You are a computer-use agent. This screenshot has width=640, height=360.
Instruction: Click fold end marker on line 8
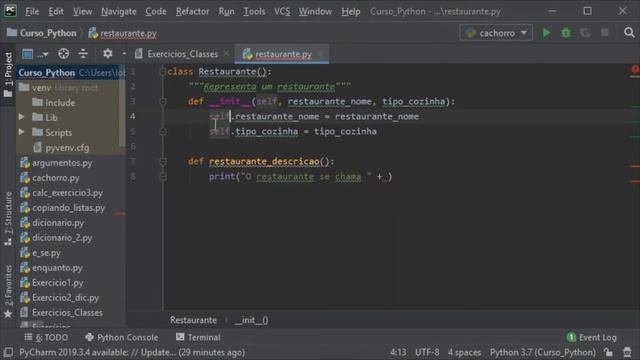162,177
